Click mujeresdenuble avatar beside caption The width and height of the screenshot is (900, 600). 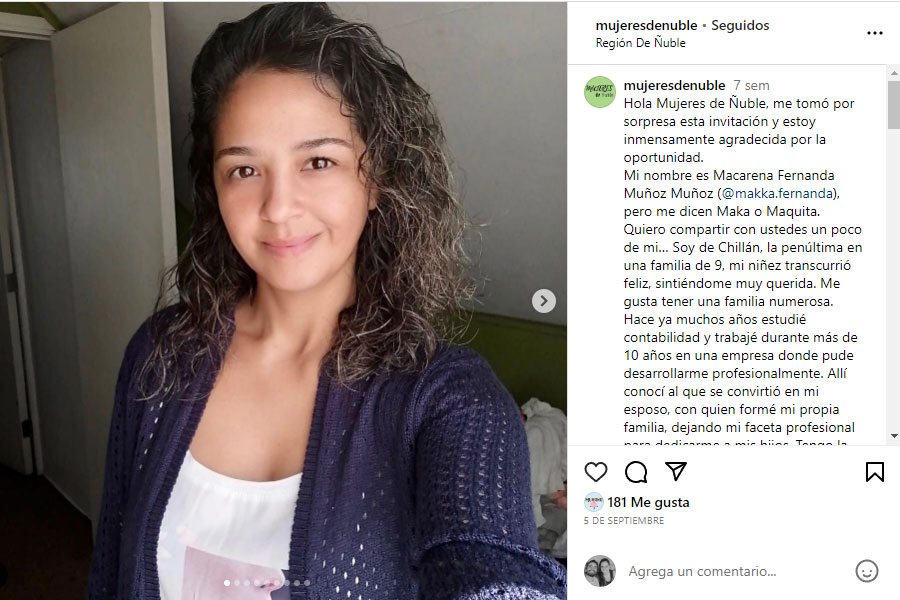tap(600, 92)
